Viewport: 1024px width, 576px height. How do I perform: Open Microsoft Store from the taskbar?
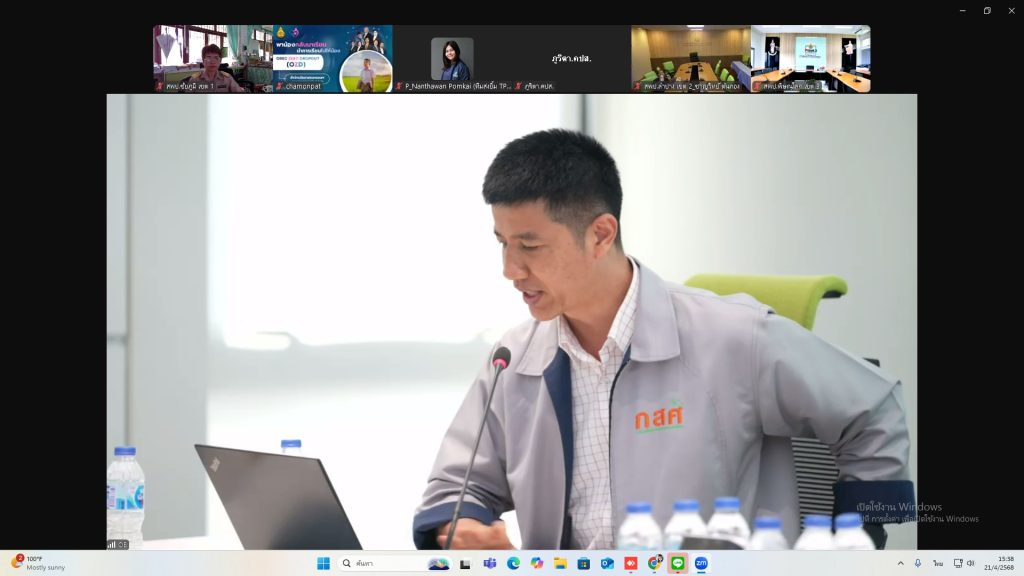pyautogui.click(x=584, y=564)
